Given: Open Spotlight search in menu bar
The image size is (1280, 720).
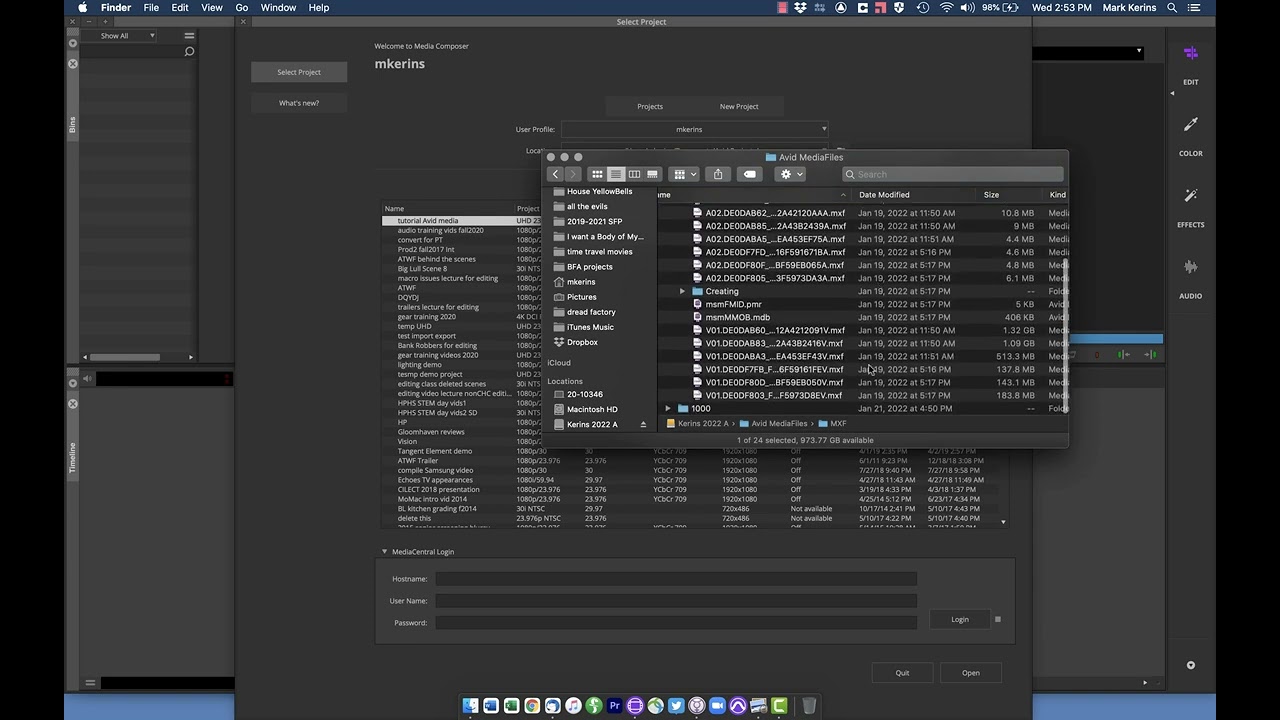Looking at the screenshot, I should pos(1172,8).
